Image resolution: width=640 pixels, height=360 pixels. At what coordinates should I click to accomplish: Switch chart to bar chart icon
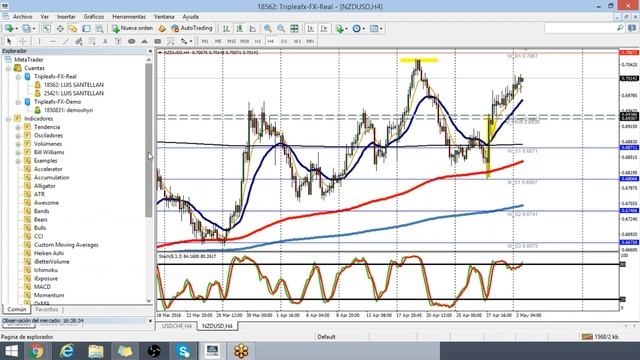point(226,29)
